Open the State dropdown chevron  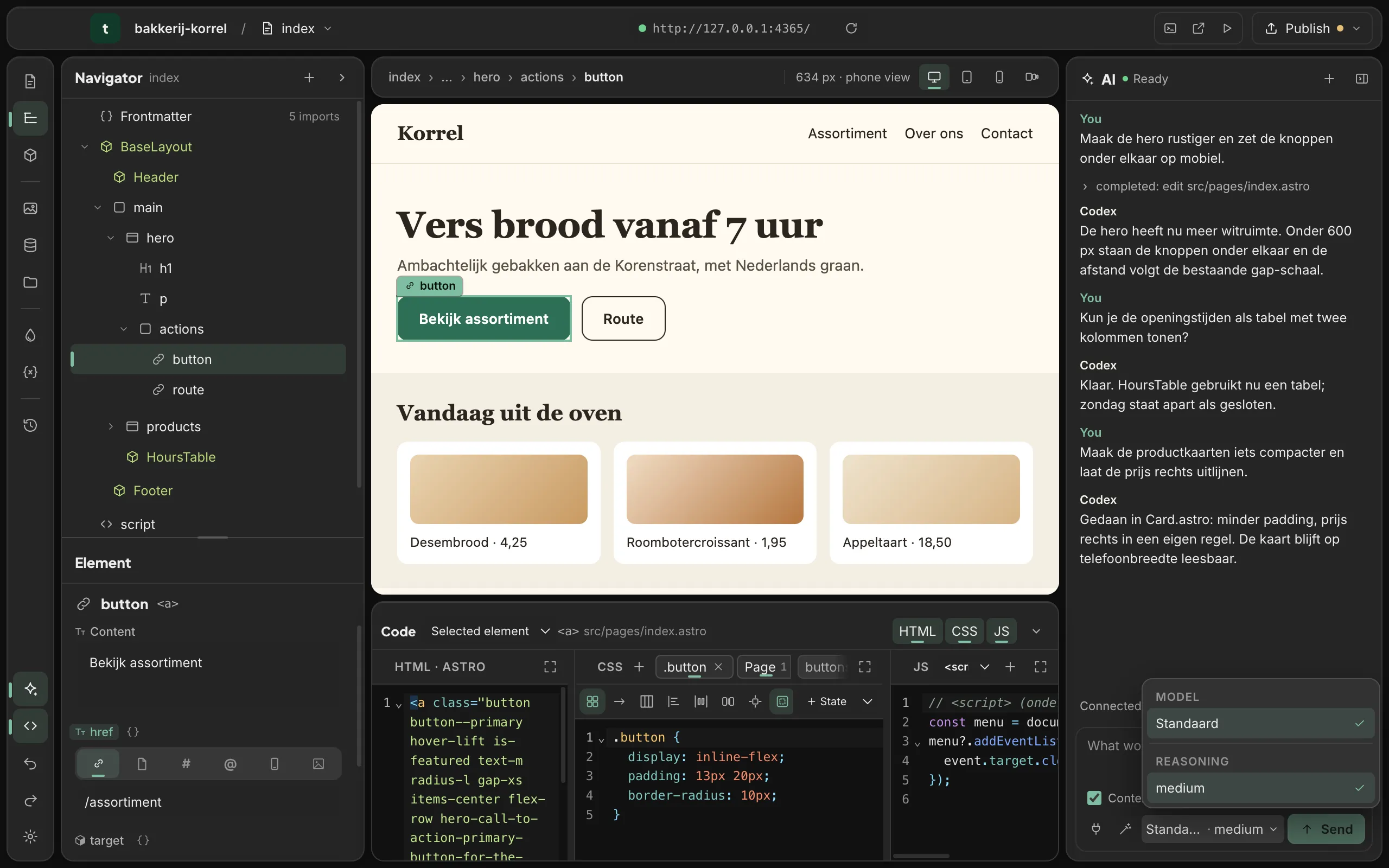pos(867,701)
